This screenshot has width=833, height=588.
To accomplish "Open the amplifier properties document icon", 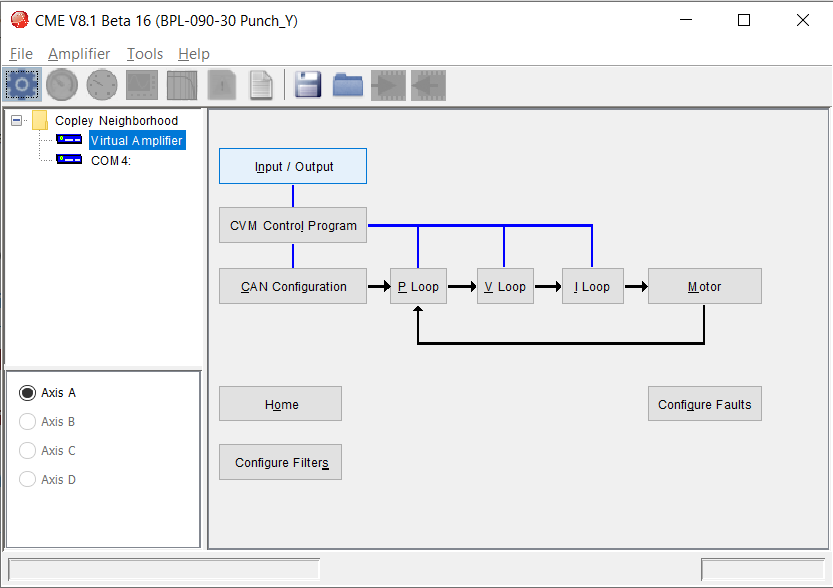I will pyautogui.click(x=261, y=85).
